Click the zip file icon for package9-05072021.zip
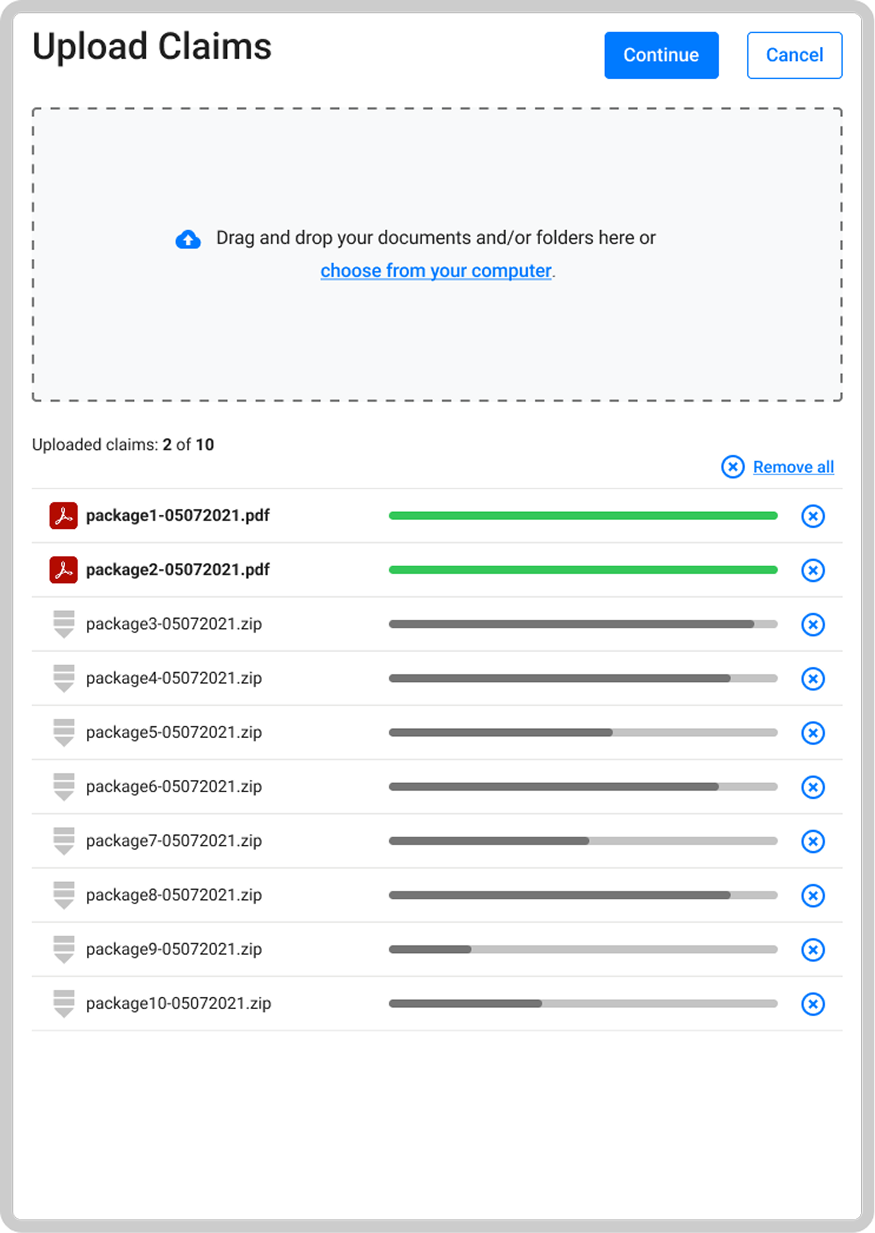Image resolution: width=875 pixels, height=1233 pixels. click(x=64, y=949)
